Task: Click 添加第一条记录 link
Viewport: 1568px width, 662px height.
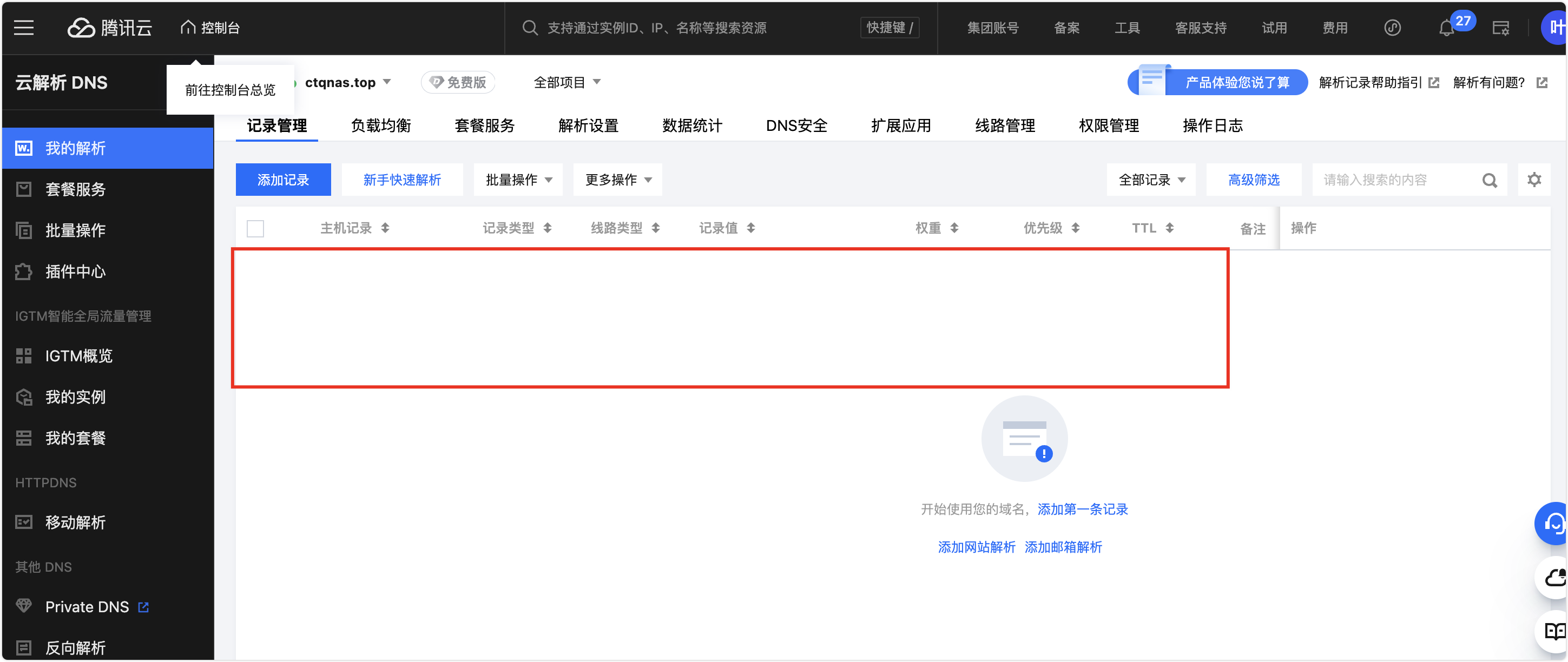Action: click(x=1083, y=509)
